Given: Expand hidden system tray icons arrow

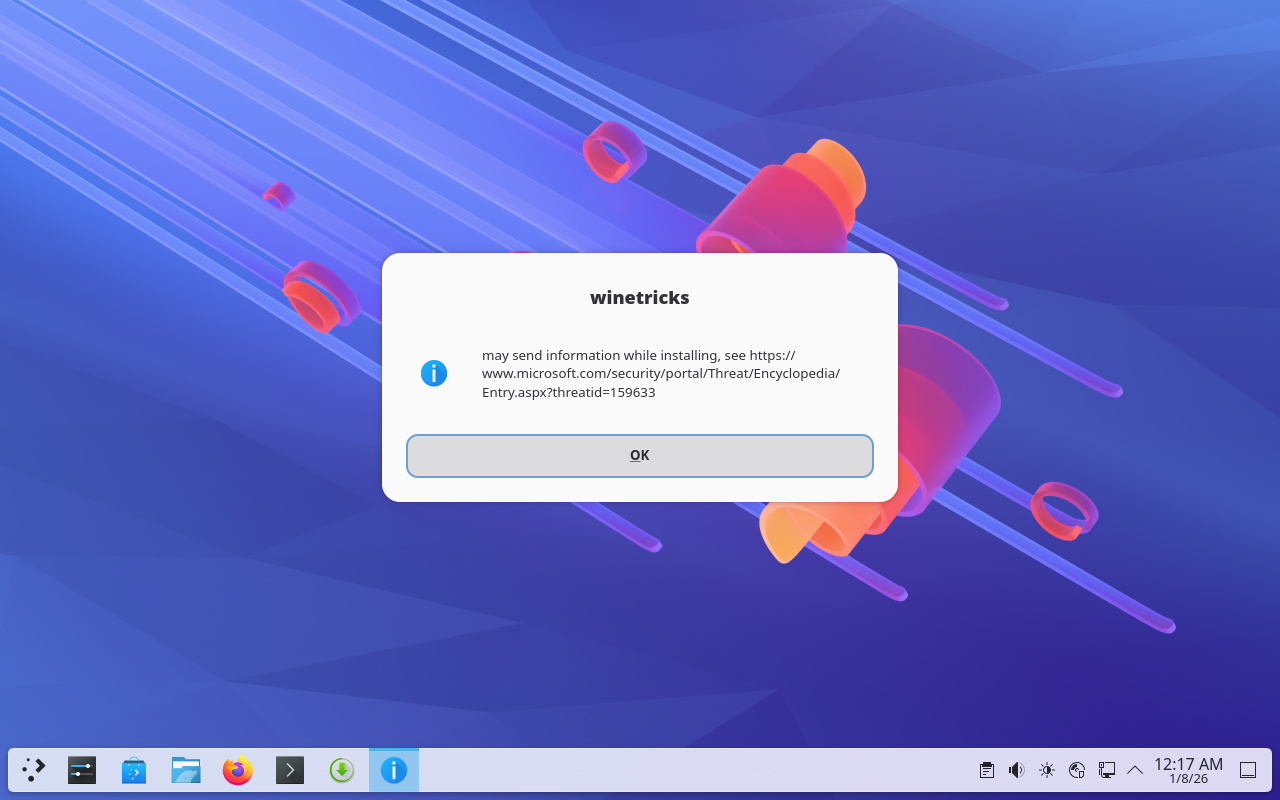Looking at the screenshot, I should (1135, 770).
